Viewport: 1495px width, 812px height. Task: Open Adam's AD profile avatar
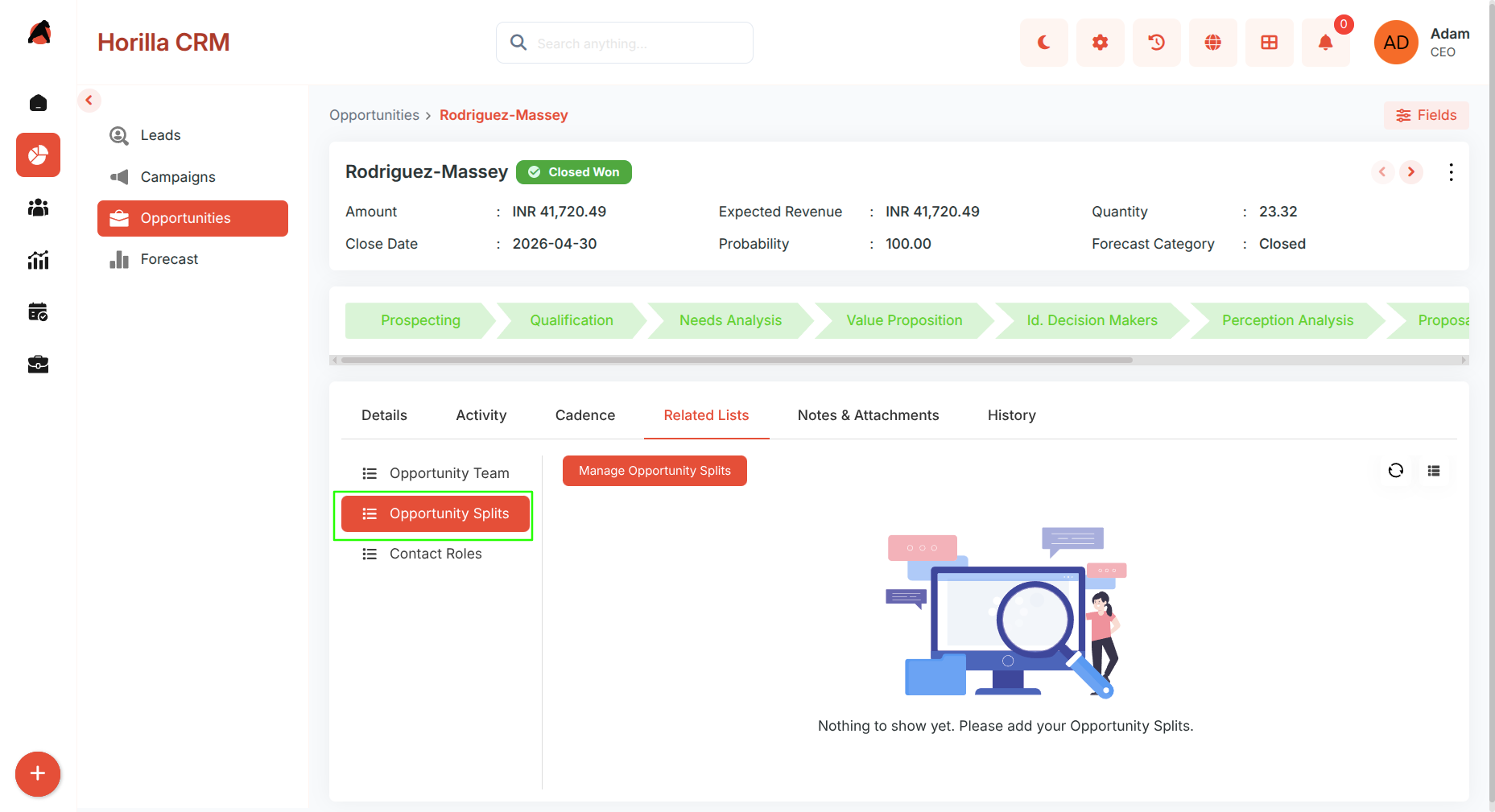pos(1396,43)
